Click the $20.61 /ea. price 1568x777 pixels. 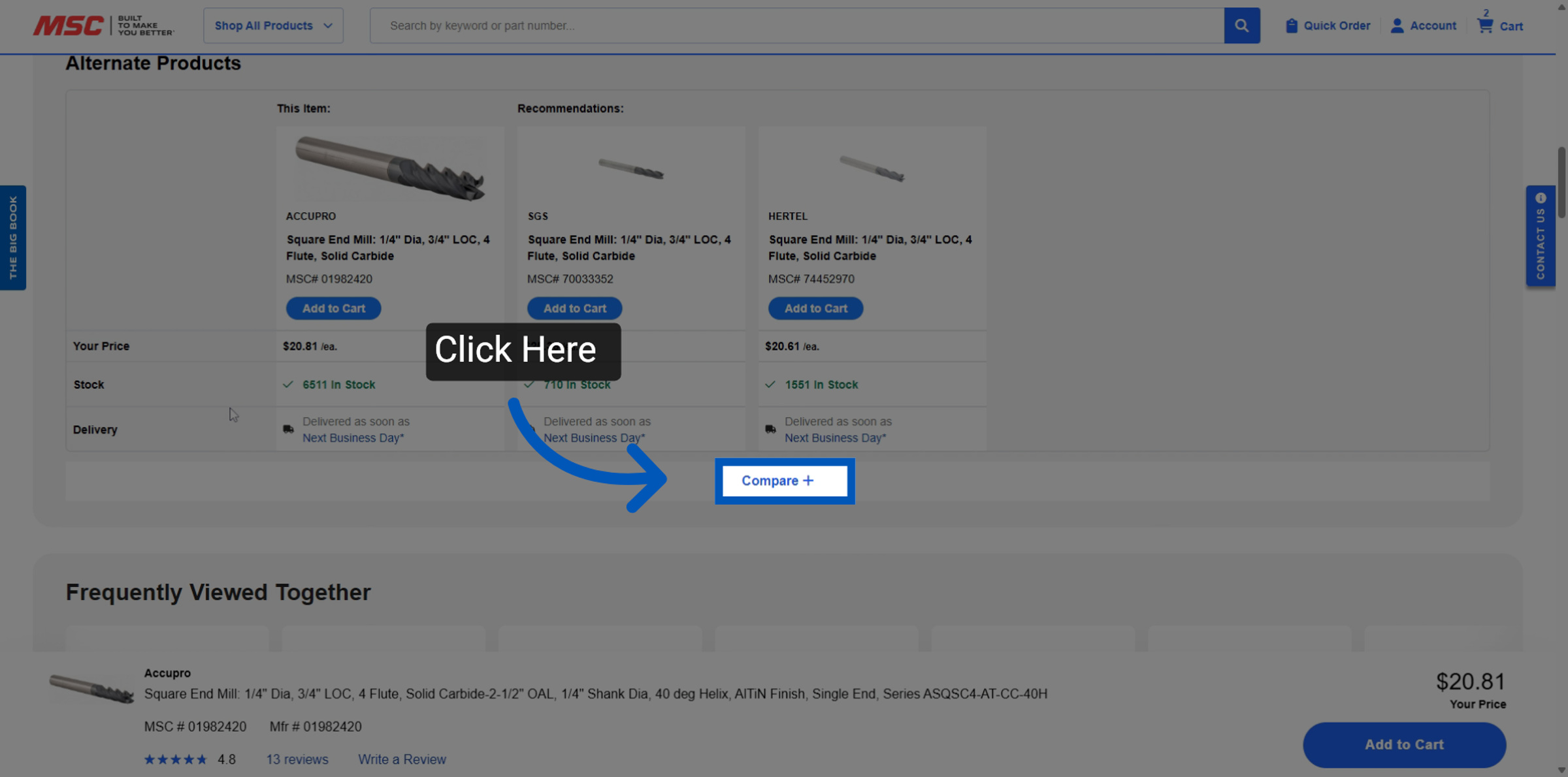point(792,346)
